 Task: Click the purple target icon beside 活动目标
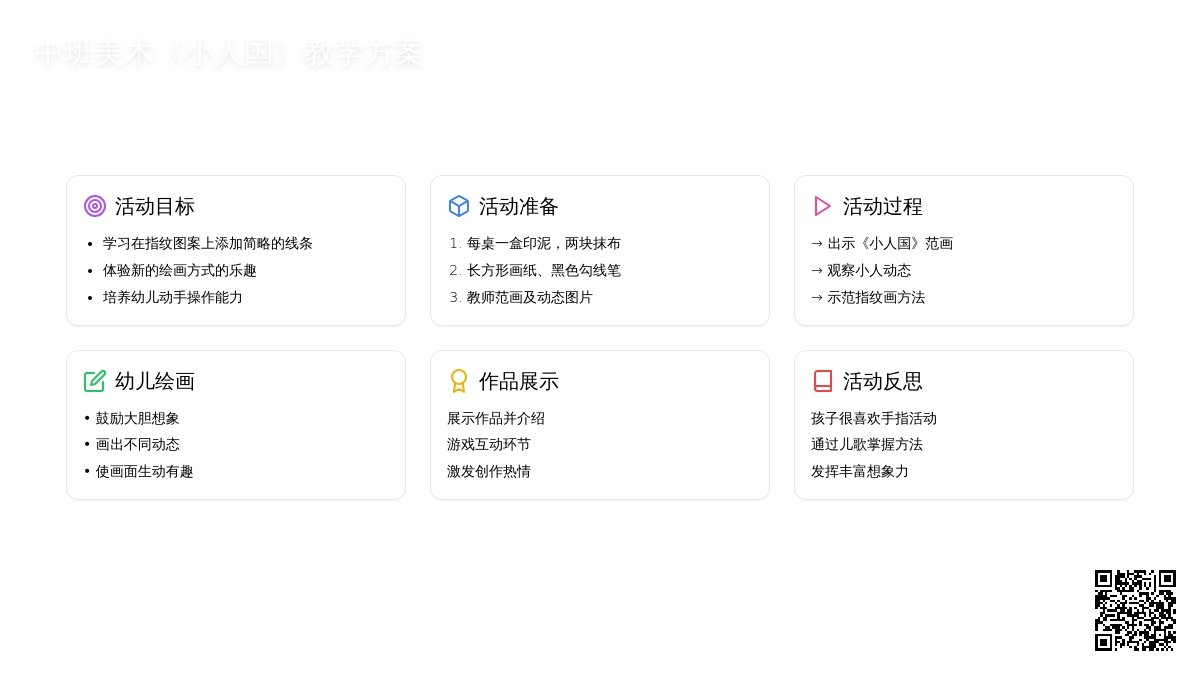95,206
